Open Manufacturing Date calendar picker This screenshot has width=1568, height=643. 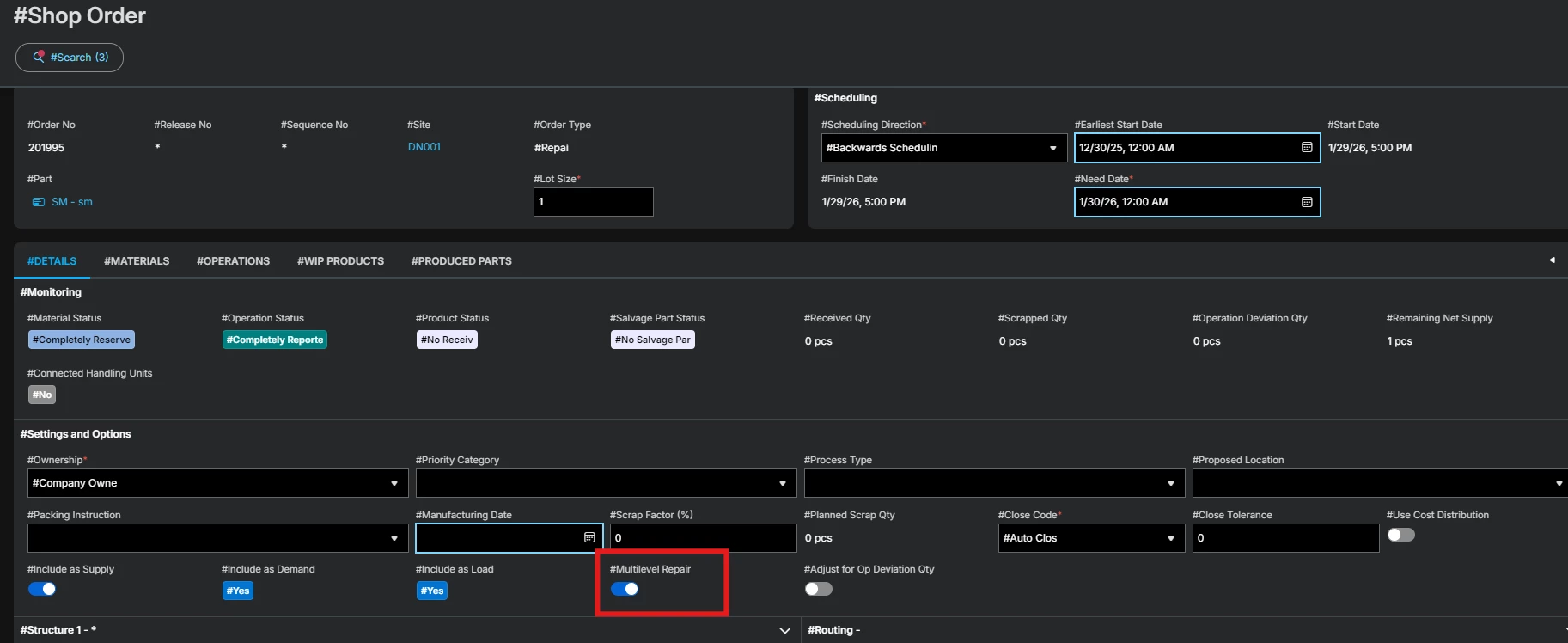tap(589, 538)
